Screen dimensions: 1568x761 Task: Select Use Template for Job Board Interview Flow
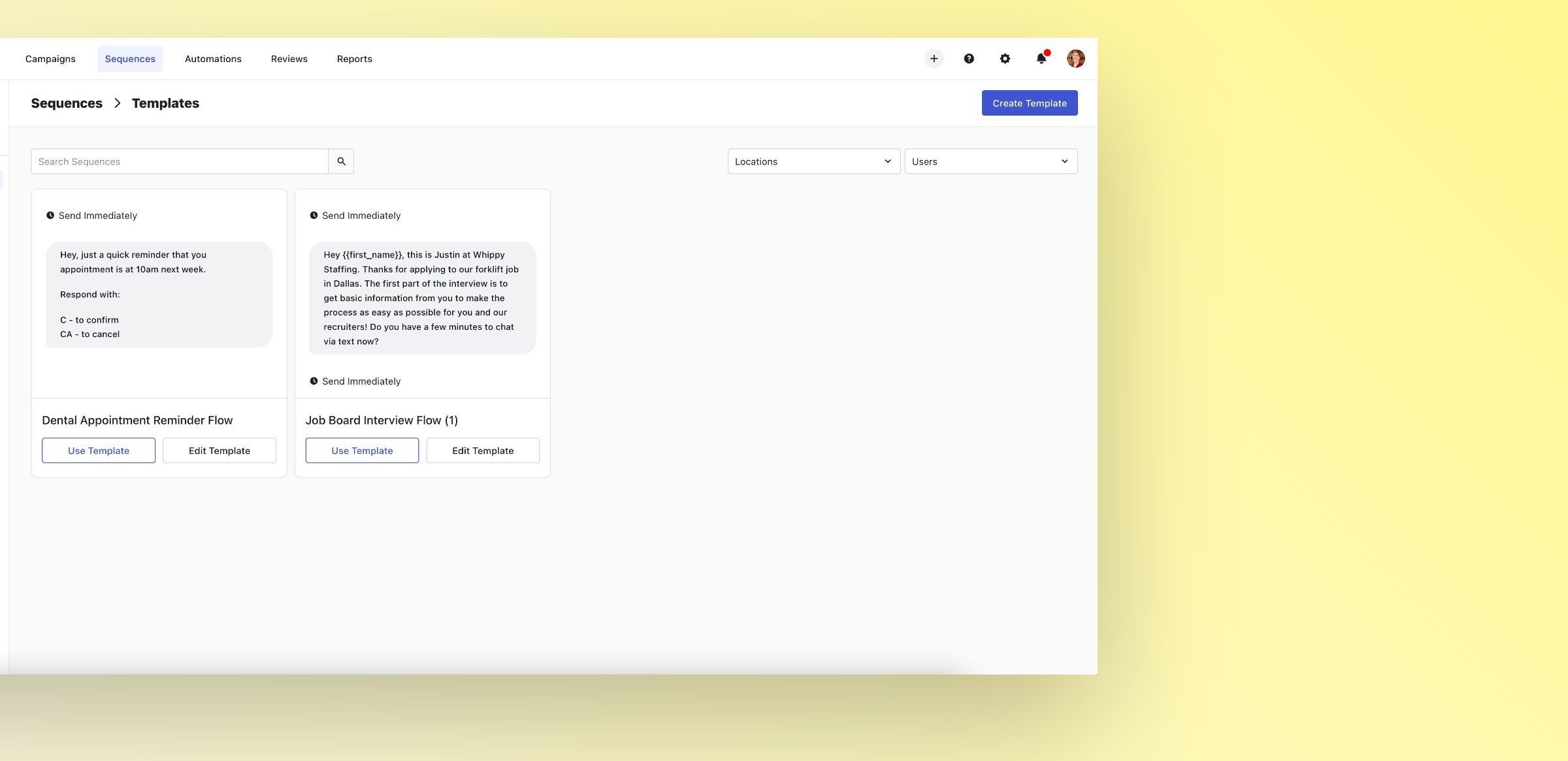coord(362,450)
